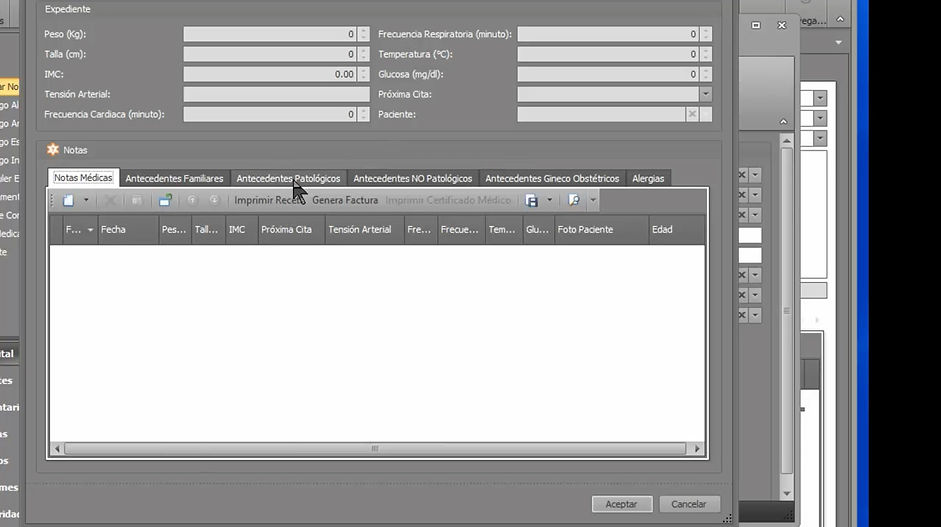Click the Peso (Kg) spinner arrows
The height and width of the screenshot is (527, 941).
(x=363, y=34)
